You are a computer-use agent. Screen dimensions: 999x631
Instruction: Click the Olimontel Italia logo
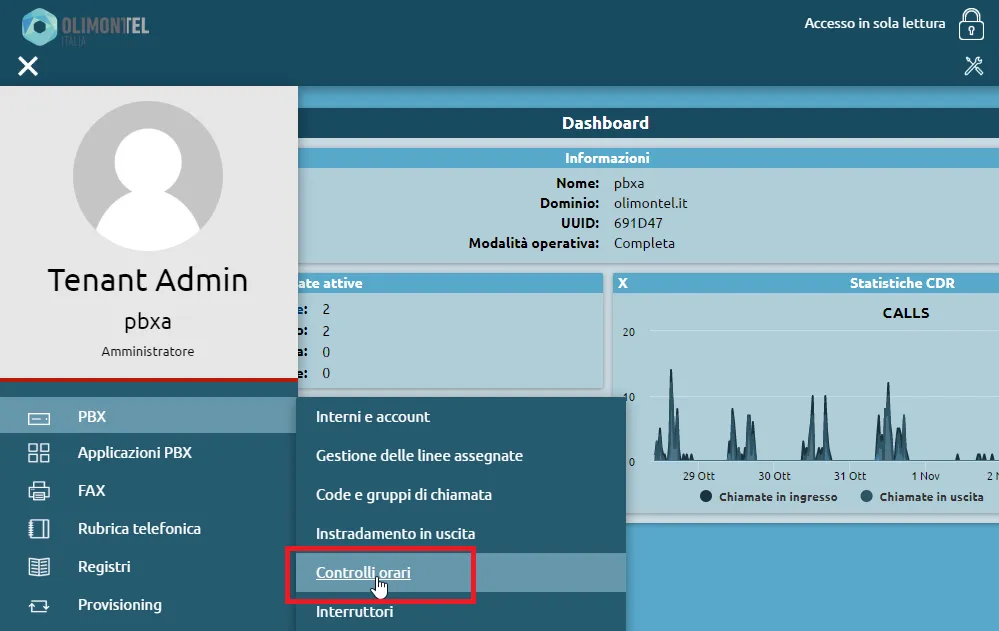pyautogui.click(x=85, y=26)
